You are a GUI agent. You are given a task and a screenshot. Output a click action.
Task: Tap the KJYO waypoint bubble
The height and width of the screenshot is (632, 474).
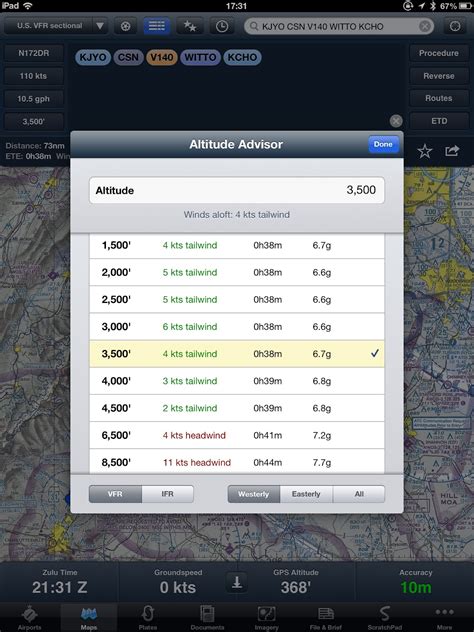click(93, 57)
